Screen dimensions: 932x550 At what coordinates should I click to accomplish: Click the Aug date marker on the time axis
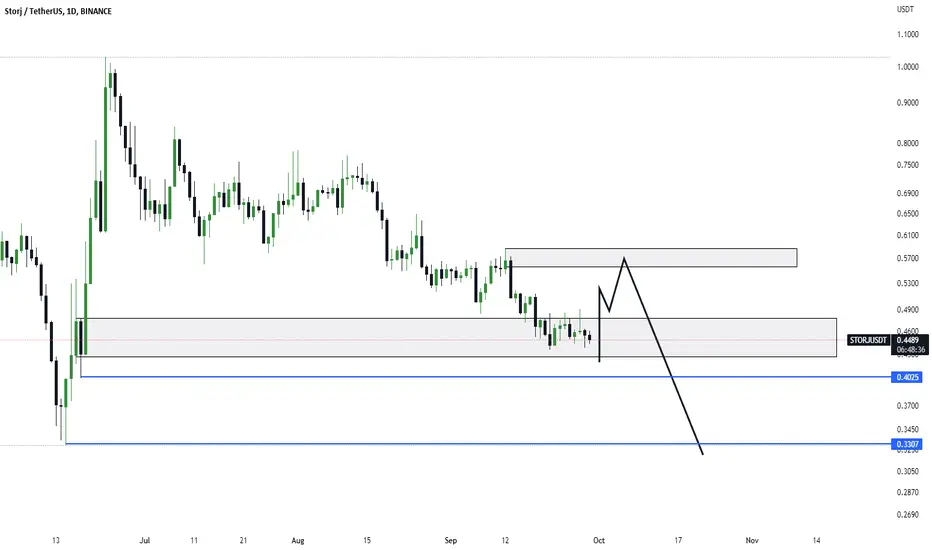(298, 540)
